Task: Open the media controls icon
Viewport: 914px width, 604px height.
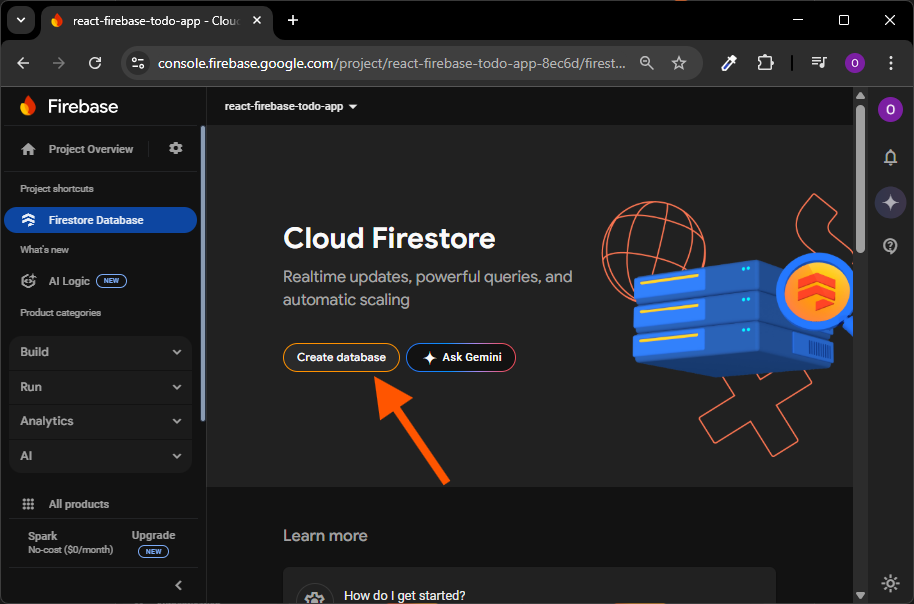Action: 819,63
